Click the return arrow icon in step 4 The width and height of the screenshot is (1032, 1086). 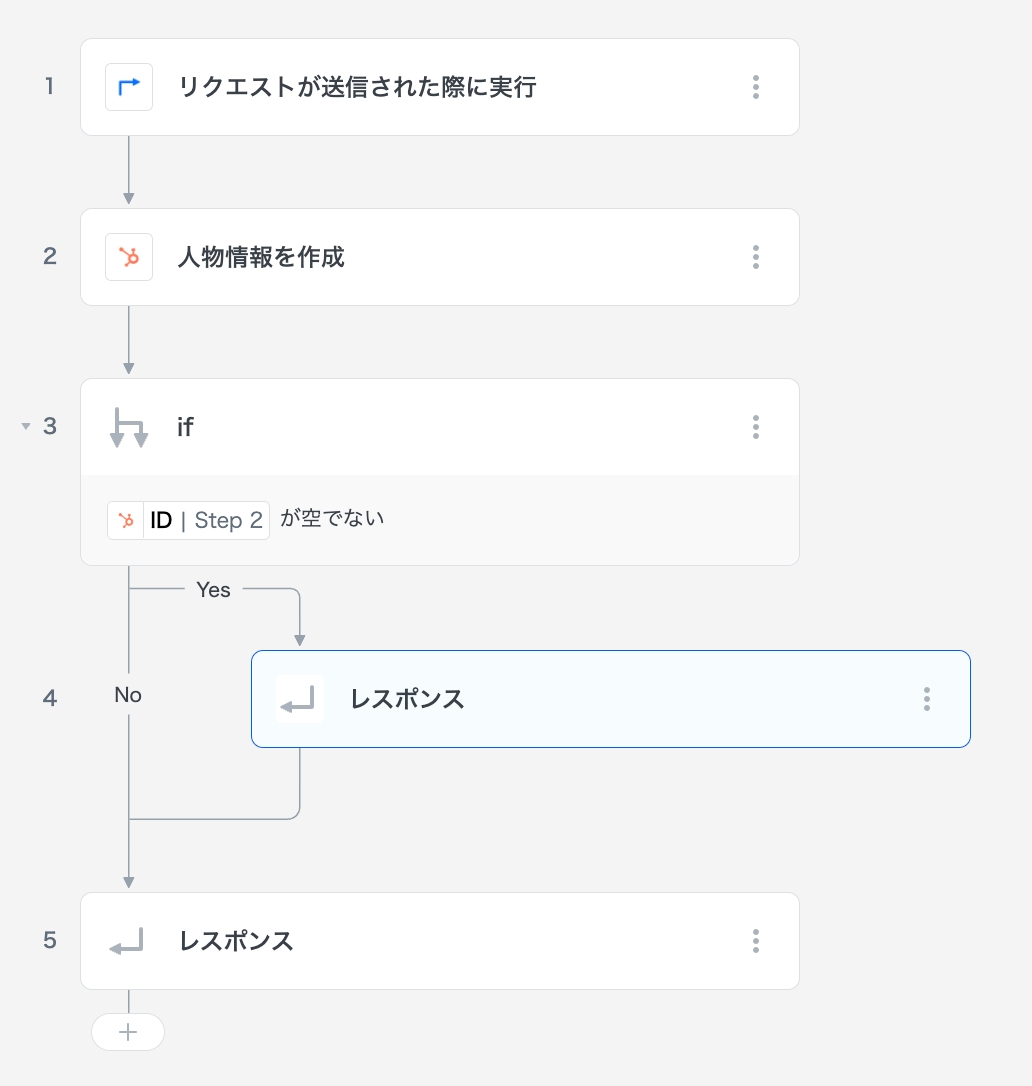pos(300,699)
